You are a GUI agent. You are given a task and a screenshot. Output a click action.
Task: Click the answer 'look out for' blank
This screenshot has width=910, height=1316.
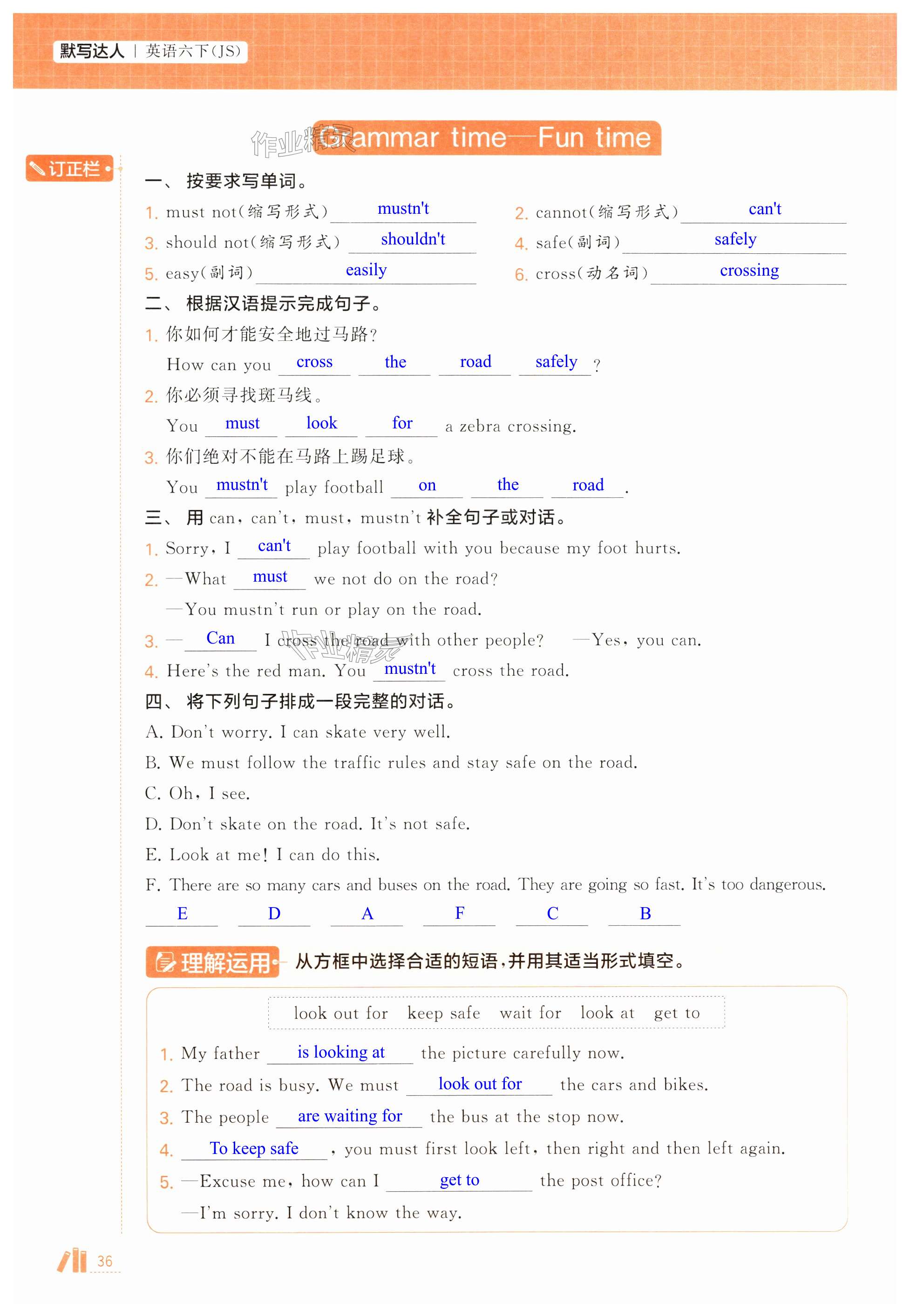[480, 1084]
